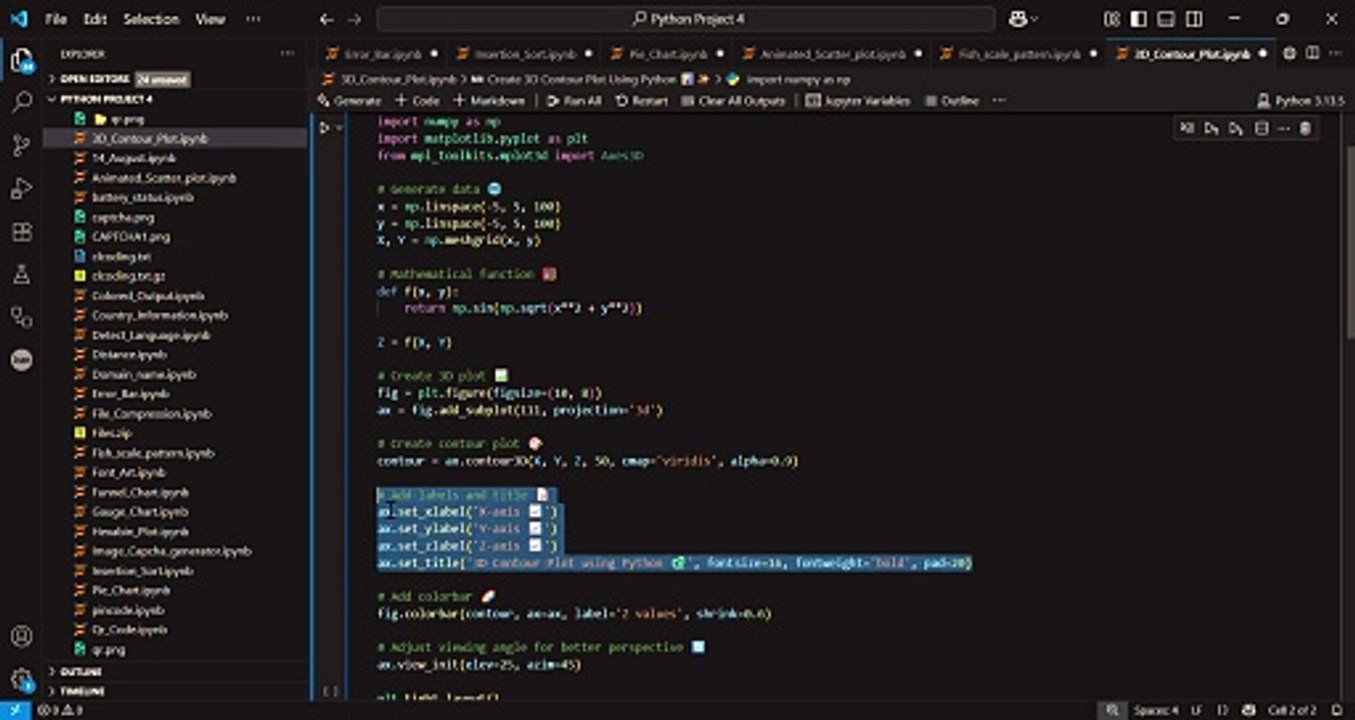Open the overflow menu ellipsis in menu bar
This screenshot has width=1355, height=720.
[x=253, y=19]
